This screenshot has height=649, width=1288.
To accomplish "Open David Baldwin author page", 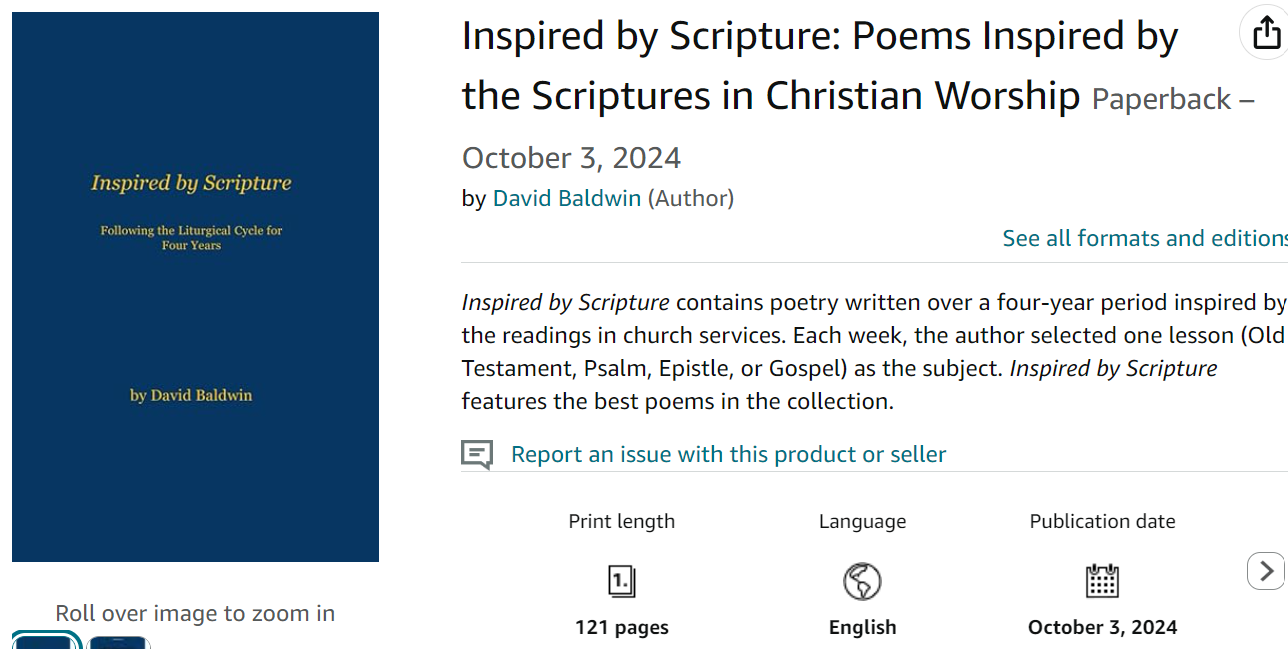I will click(x=567, y=198).
